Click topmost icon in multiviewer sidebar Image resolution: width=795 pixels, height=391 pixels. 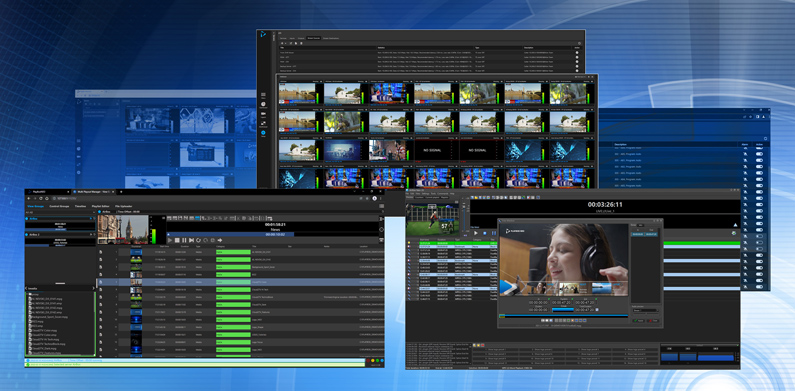tap(263, 95)
